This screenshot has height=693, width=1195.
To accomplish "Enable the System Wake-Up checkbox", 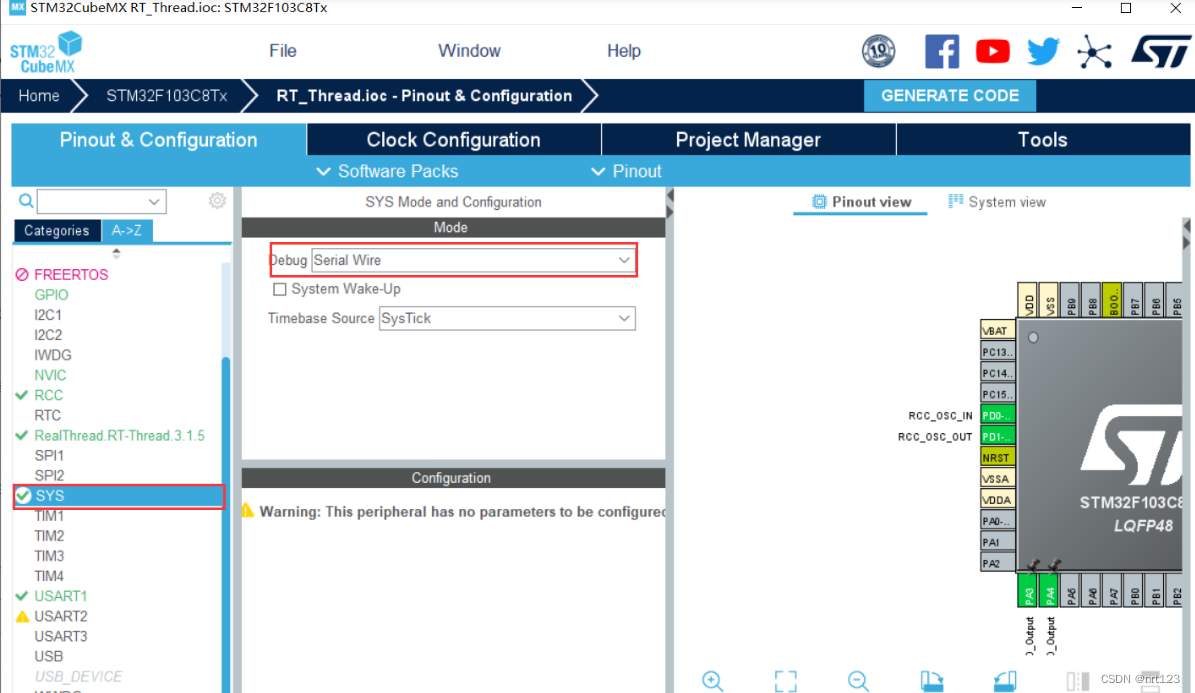I will 280,289.
